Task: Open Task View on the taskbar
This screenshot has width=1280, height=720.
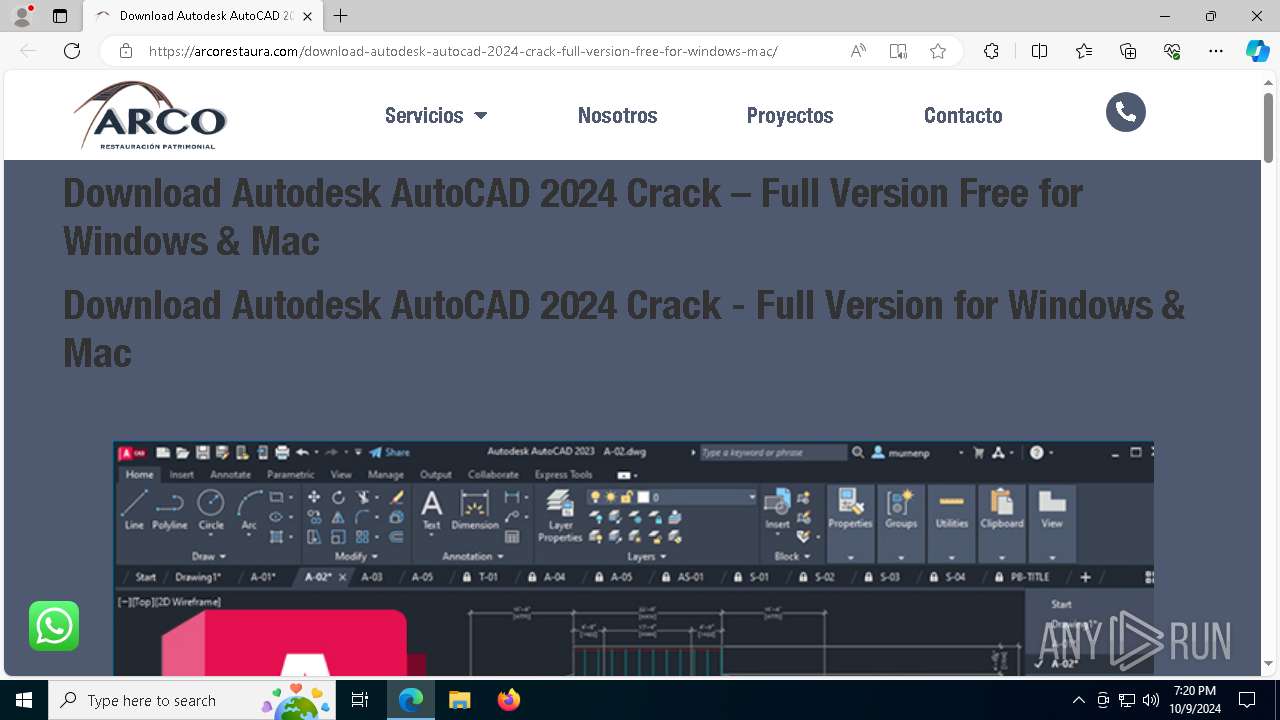Action: (361, 700)
